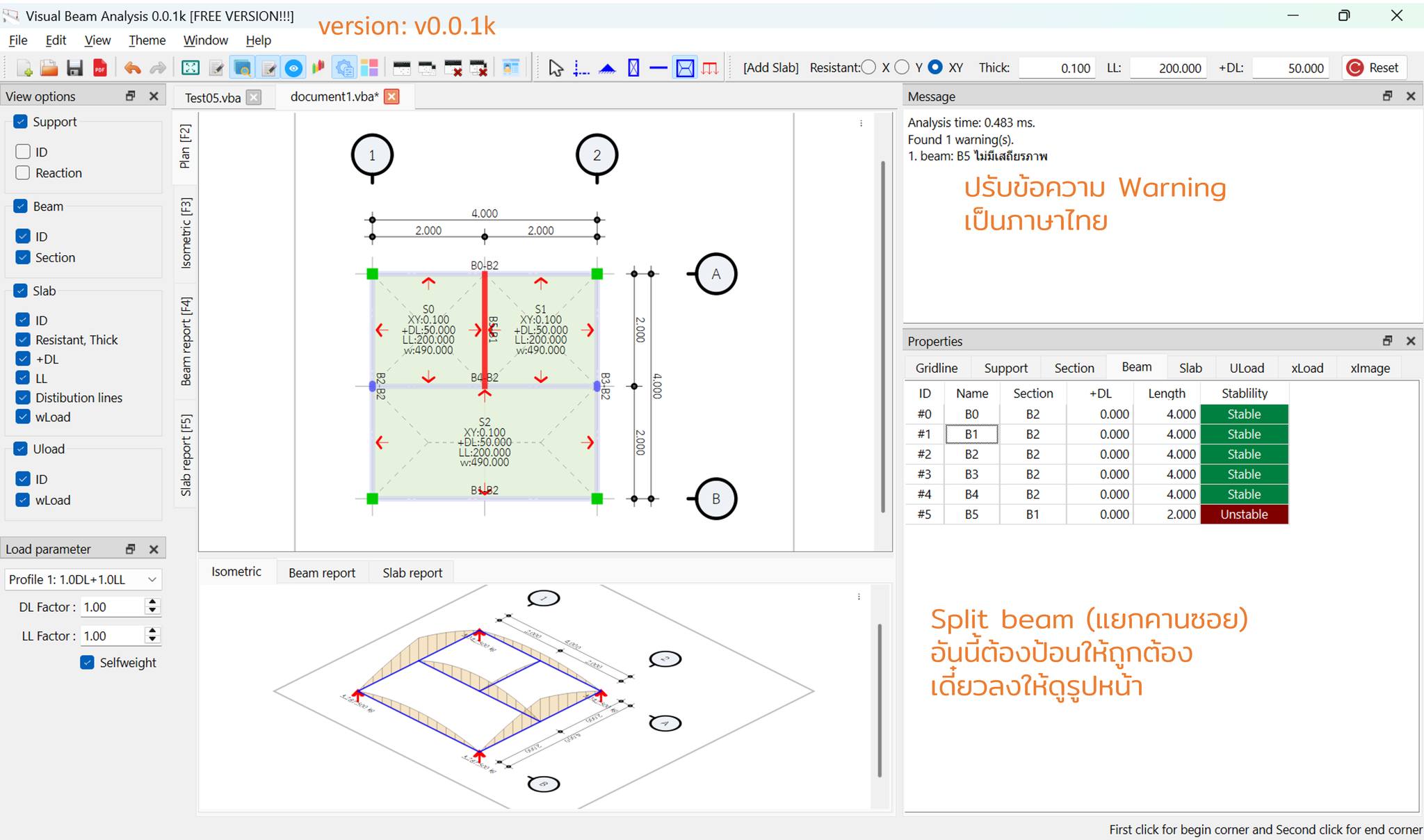Viewport: 1424px width, 840px height.
Task: Uncheck the Selfweight option
Action: (x=87, y=662)
